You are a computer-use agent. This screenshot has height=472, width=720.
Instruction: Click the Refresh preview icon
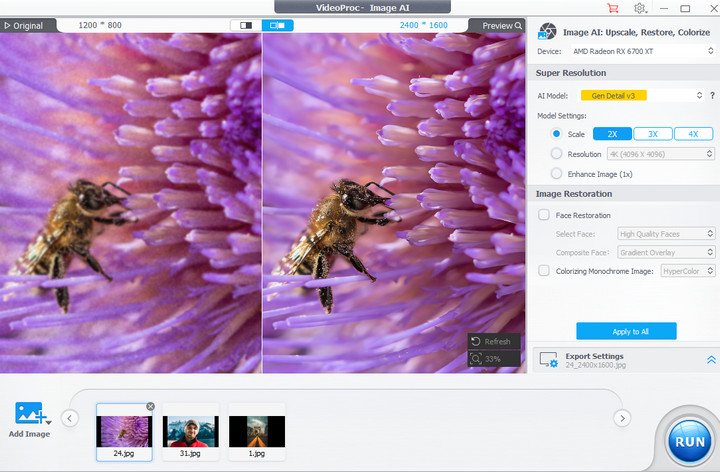point(476,341)
